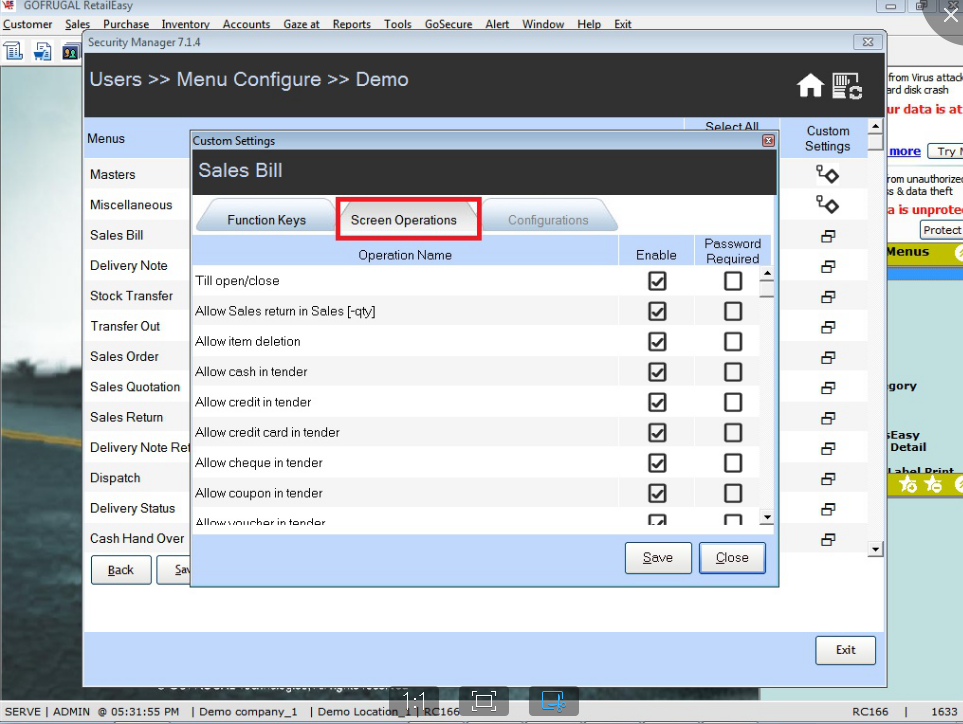Click the Exit button in Security Manager

(x=845, y=650)
